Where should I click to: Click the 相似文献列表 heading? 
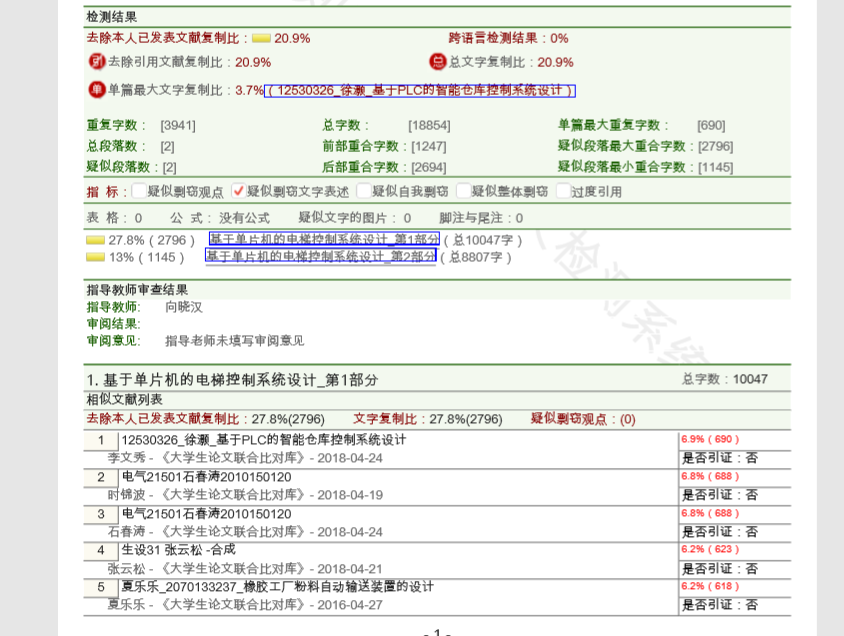125,399
